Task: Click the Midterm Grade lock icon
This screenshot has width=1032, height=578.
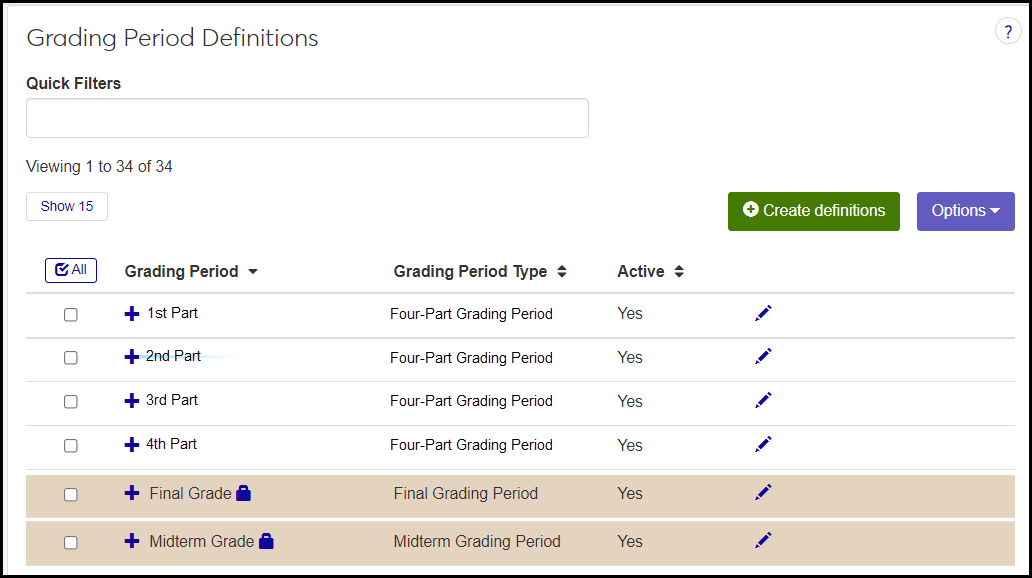Action: pos(266,541)
